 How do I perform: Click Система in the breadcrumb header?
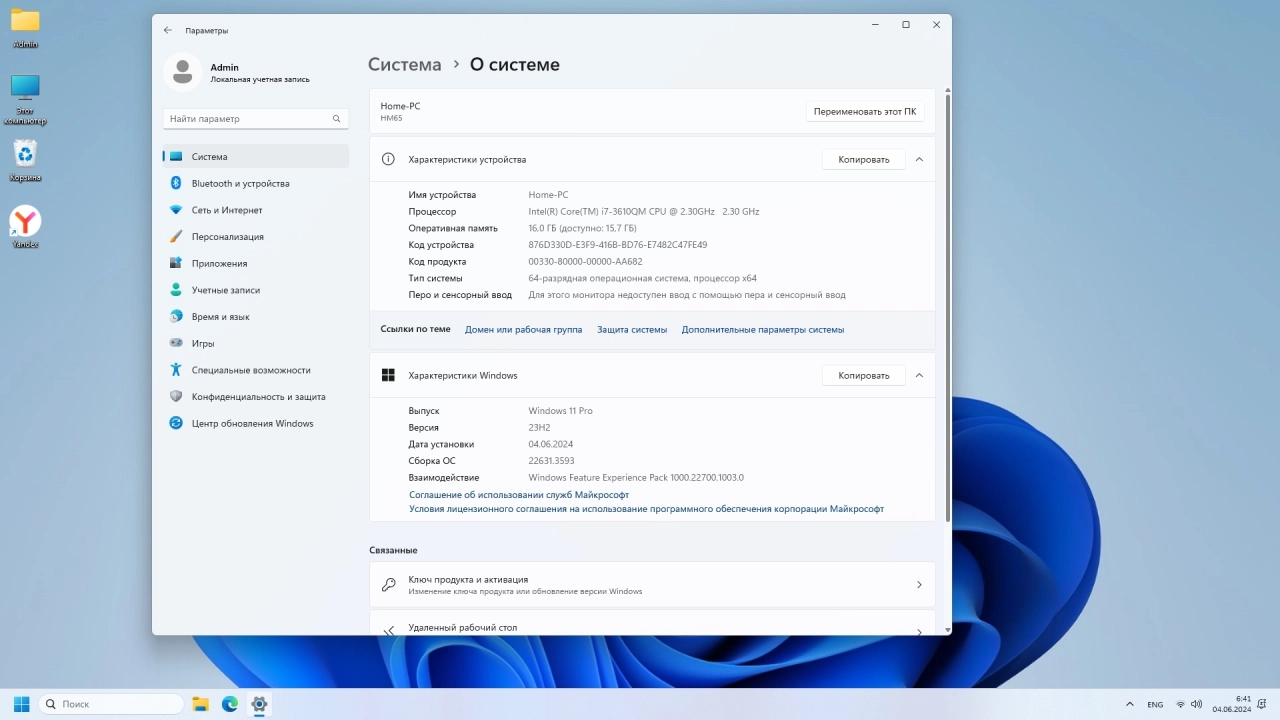(404, 64)
